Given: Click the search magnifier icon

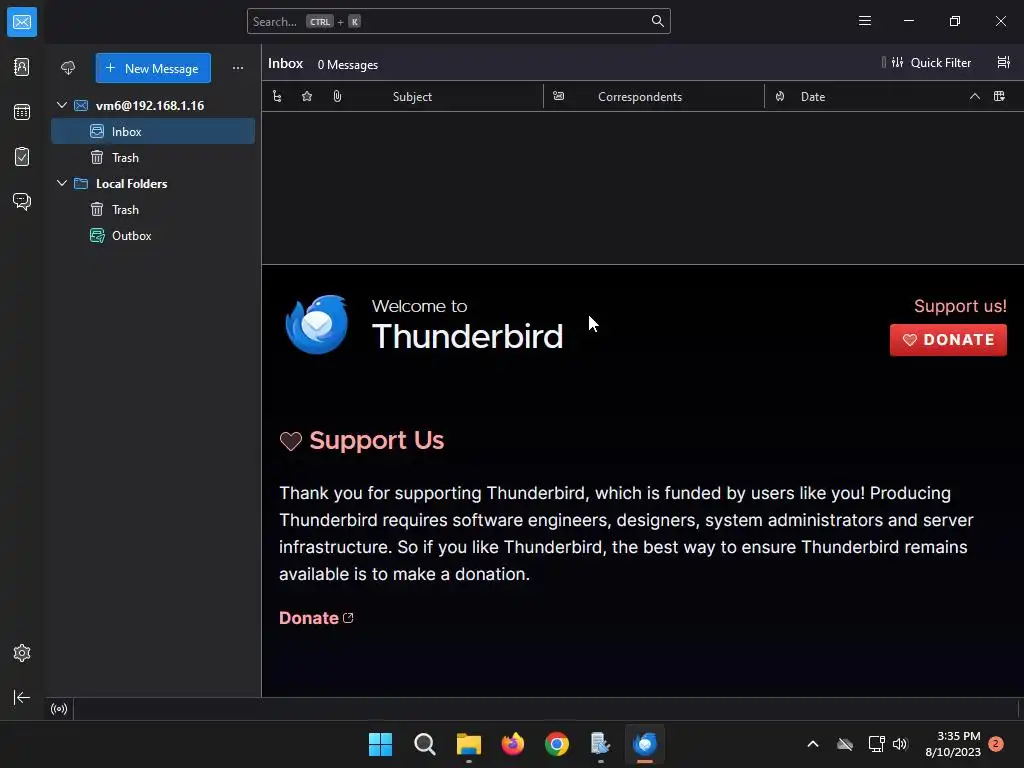Looking at the screenshot, I should (x=658, y=22).
